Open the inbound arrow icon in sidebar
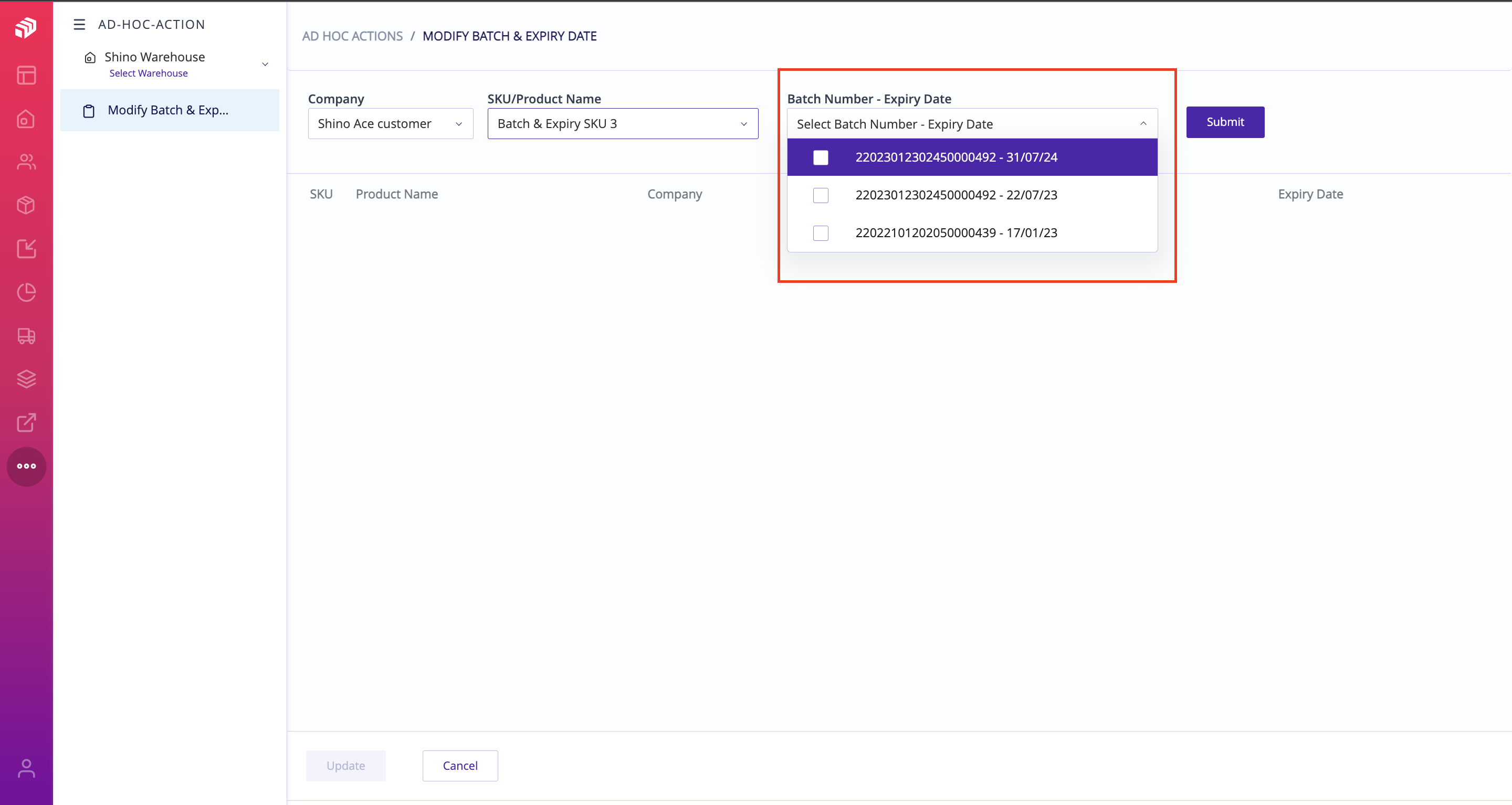The height and width of the screenshot is (805, 1512). point(26,249)
